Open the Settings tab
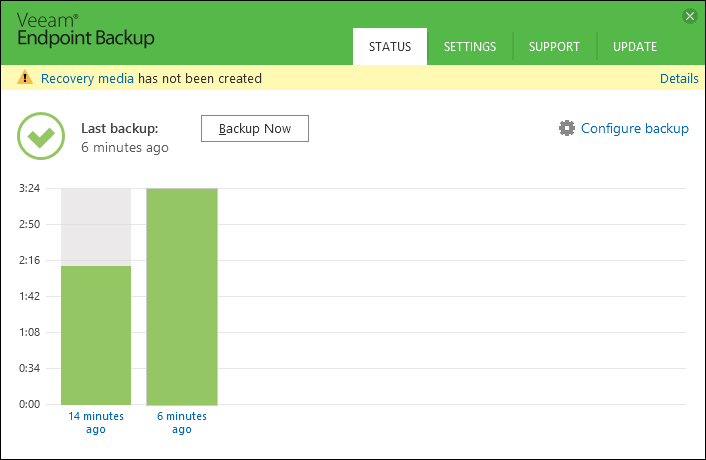Screen dimensions: 706x460 click(470, 46)
